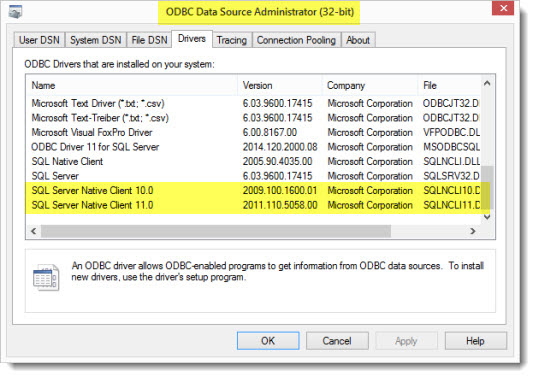
Task: Select the File DSN tab
Action: 149,40
